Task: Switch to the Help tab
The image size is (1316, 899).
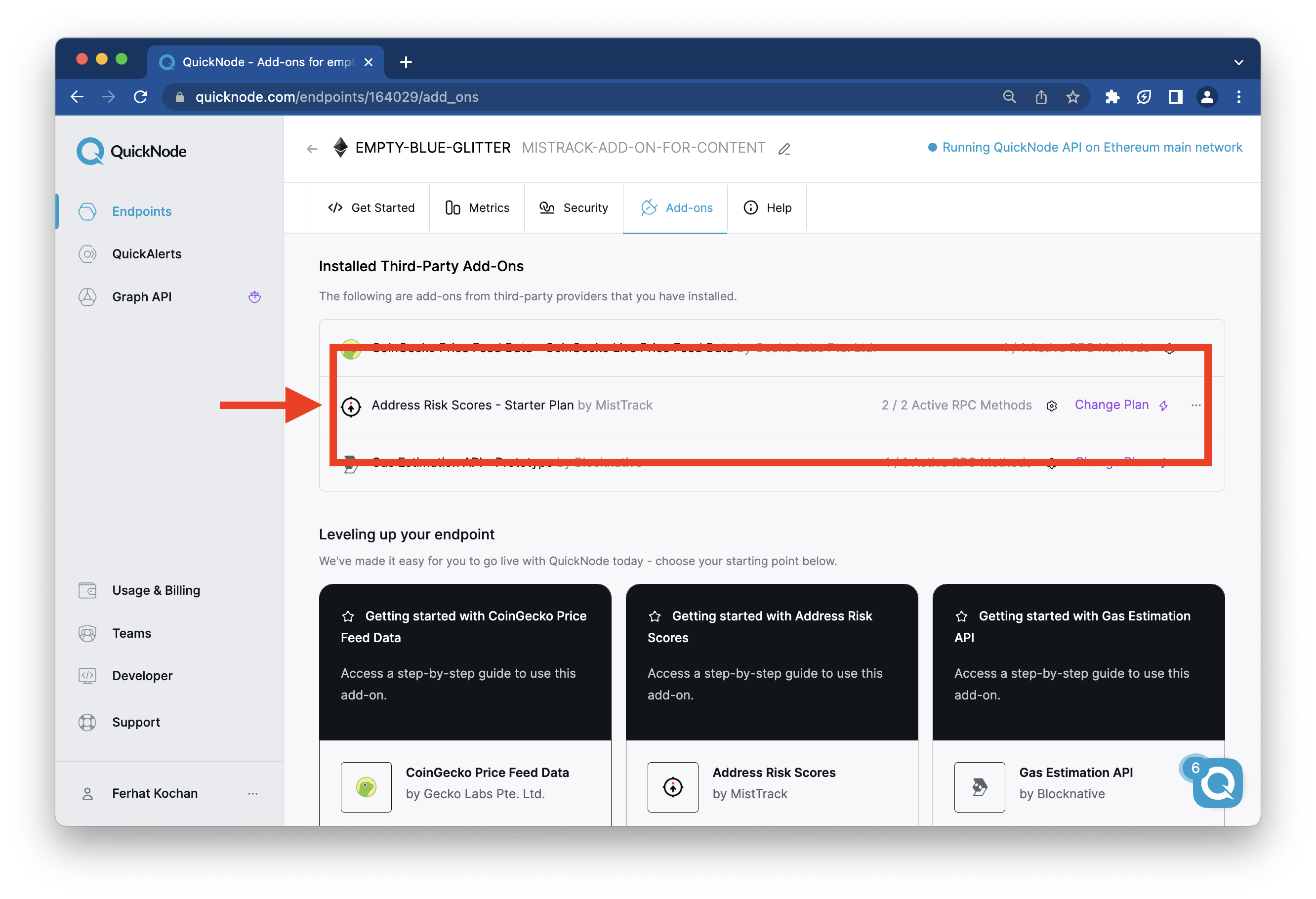Action: point(767,208)
